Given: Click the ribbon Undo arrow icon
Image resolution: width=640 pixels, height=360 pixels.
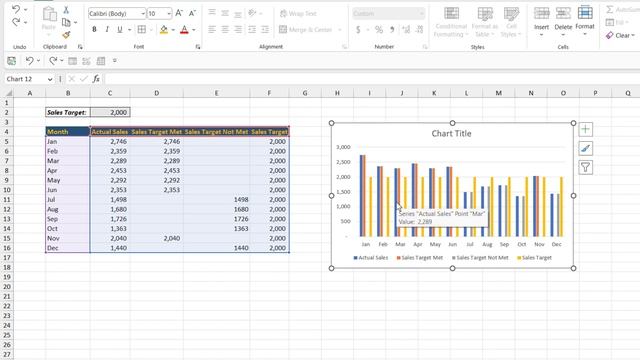Looking at the screenshot, I should click(16, 9).
